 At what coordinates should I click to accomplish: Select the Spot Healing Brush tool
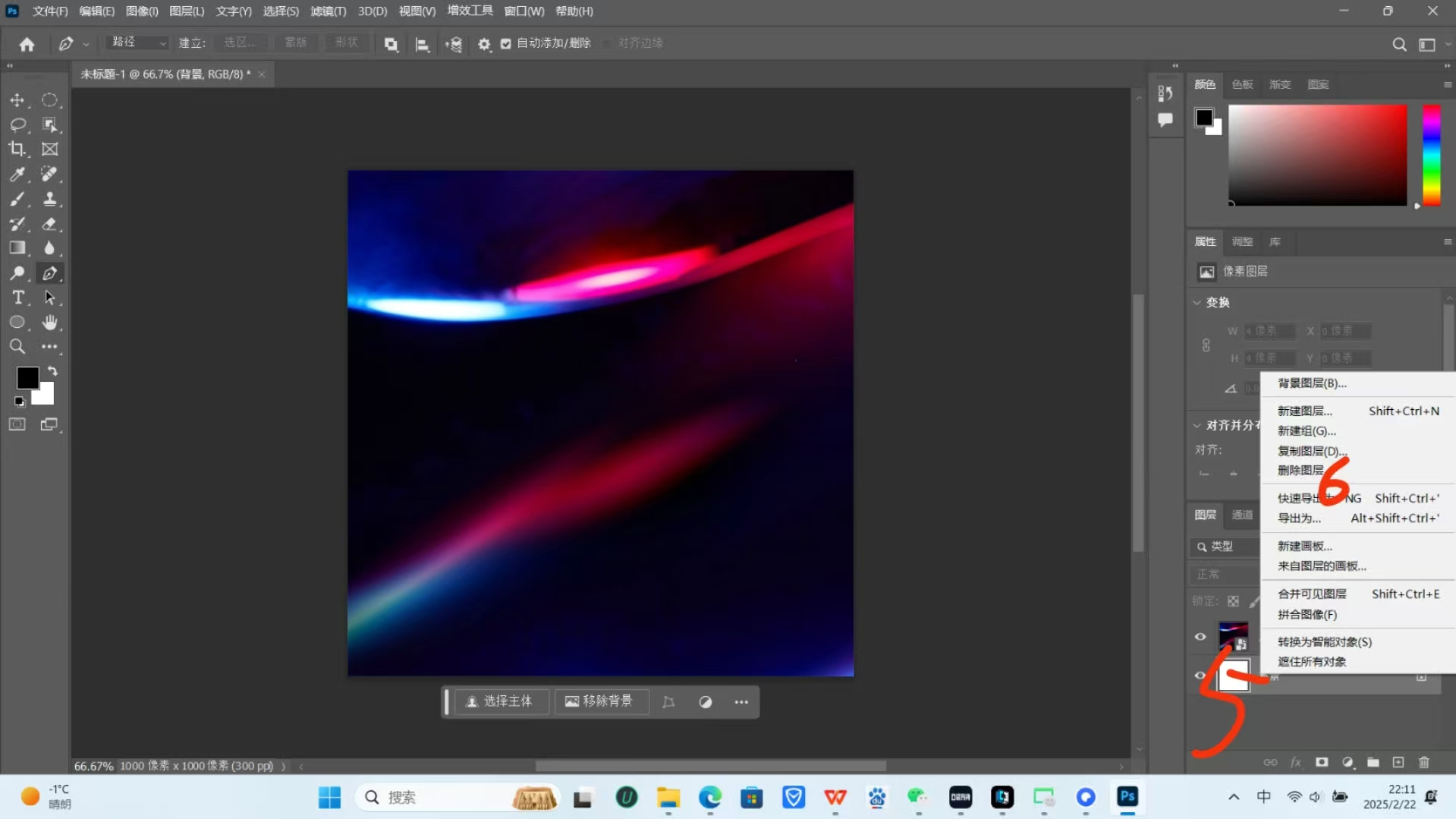coord(49,174)
